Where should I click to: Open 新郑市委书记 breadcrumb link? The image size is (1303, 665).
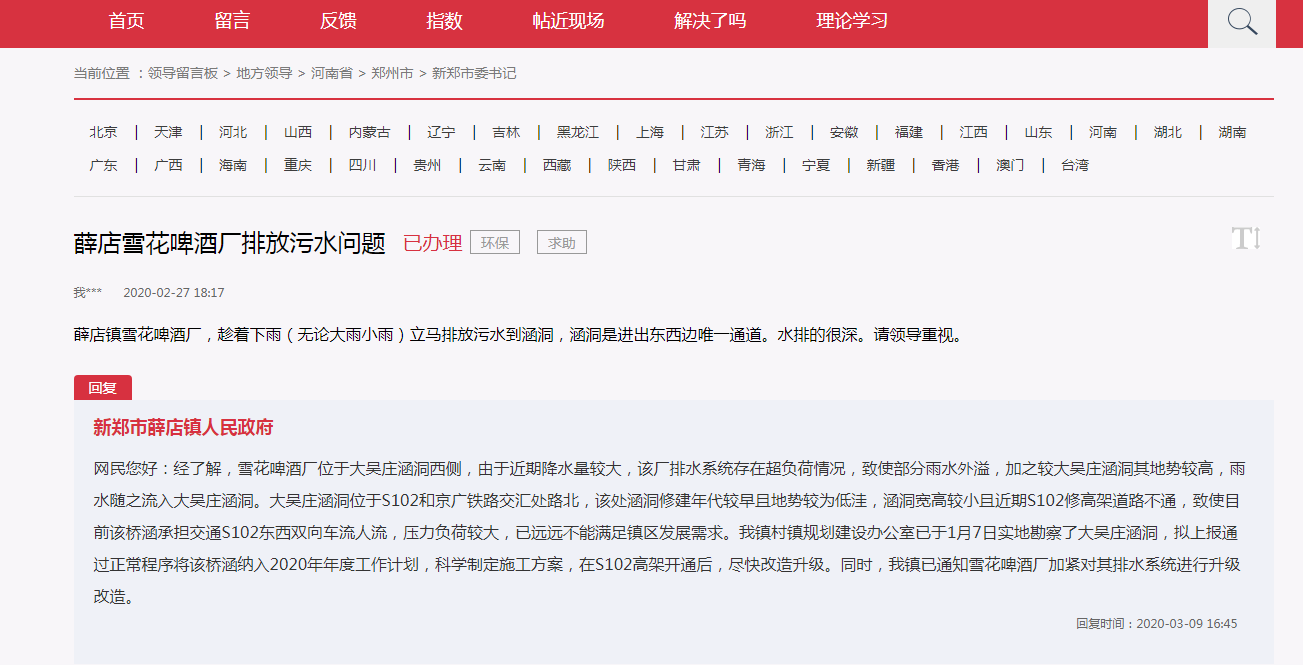(474, 73)
